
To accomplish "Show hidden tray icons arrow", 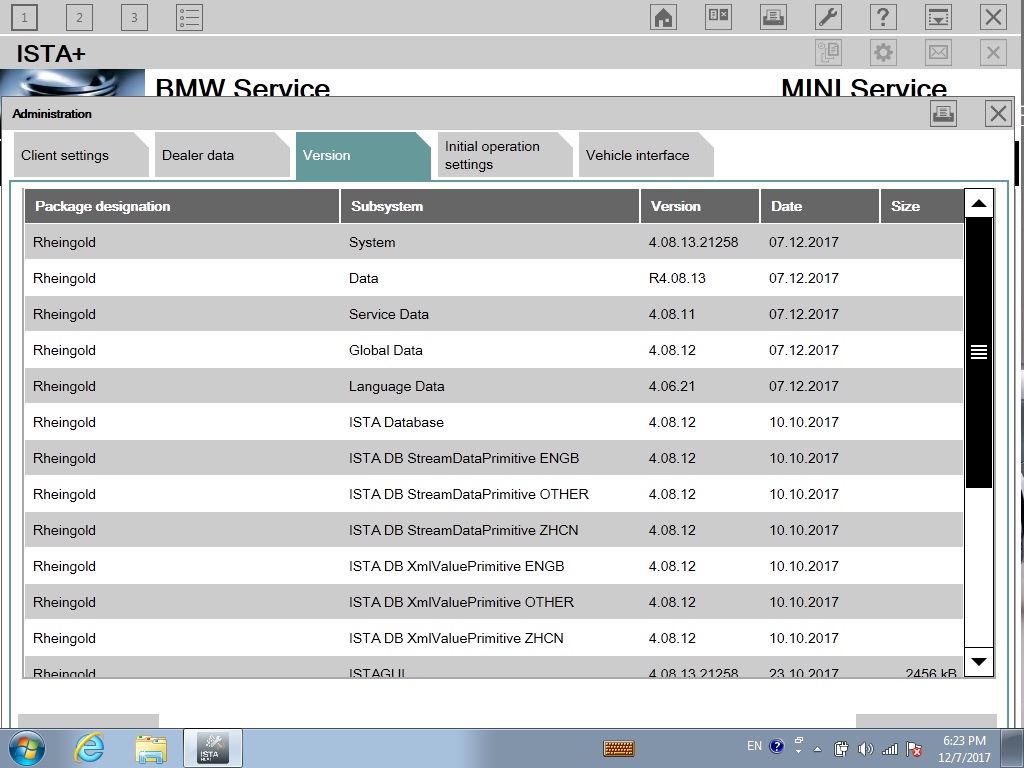I will pyautogui.click(x=818, y=749).
